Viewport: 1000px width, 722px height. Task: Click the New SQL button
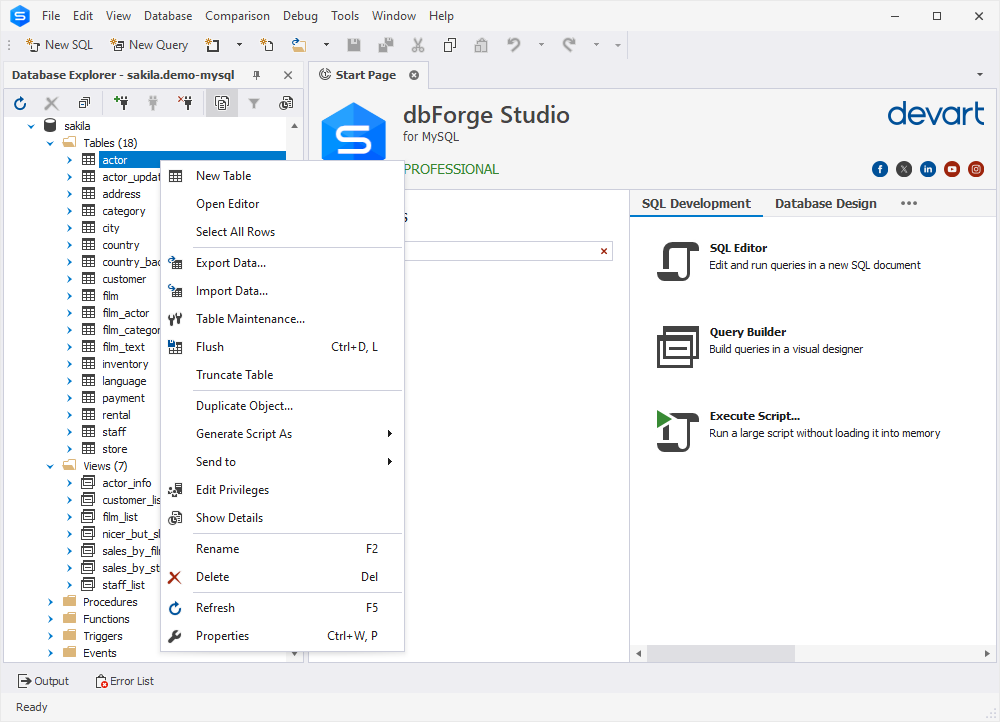click(x=60, y=45)
